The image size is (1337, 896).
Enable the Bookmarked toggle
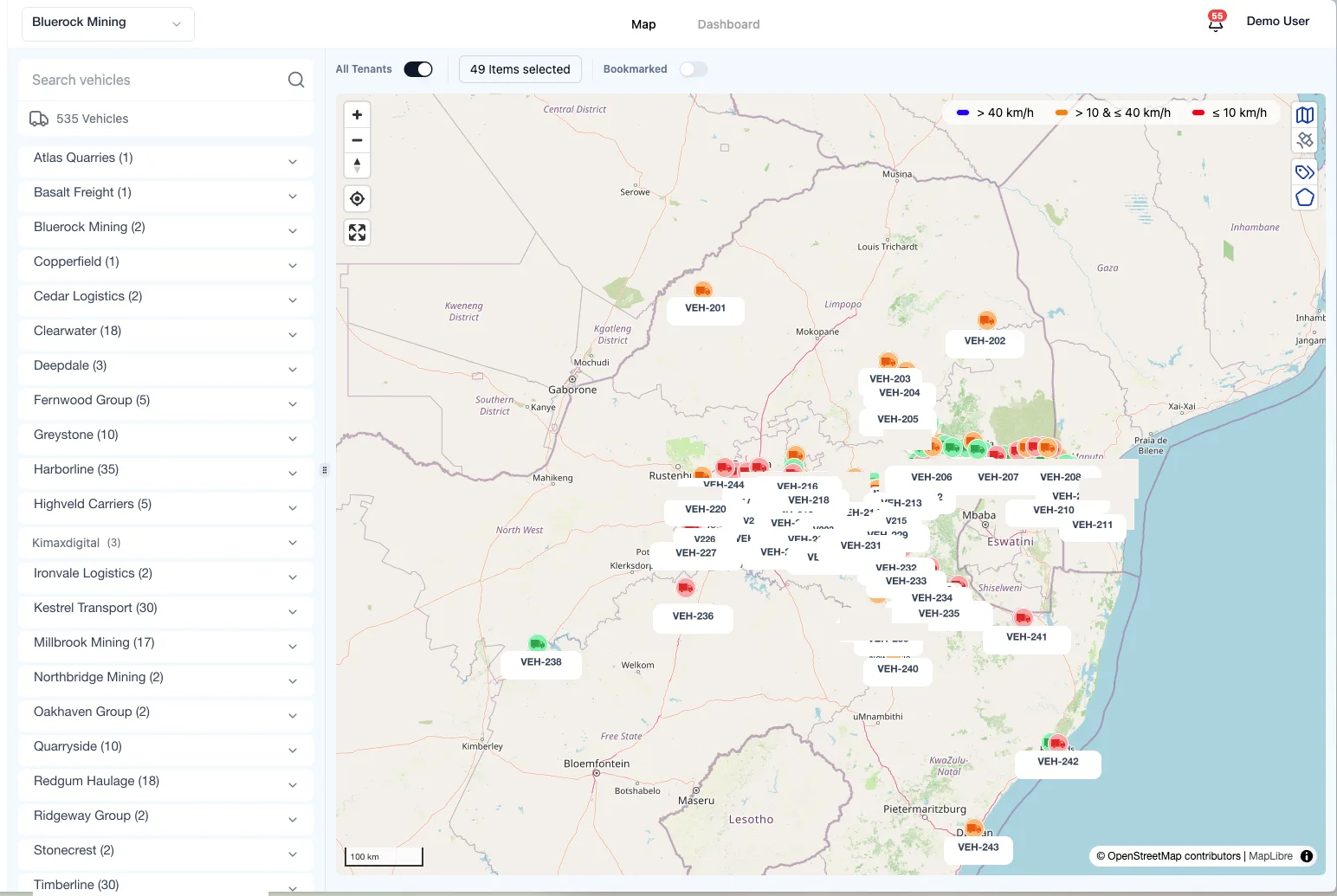pyautogui.click(x=694, y=69)
